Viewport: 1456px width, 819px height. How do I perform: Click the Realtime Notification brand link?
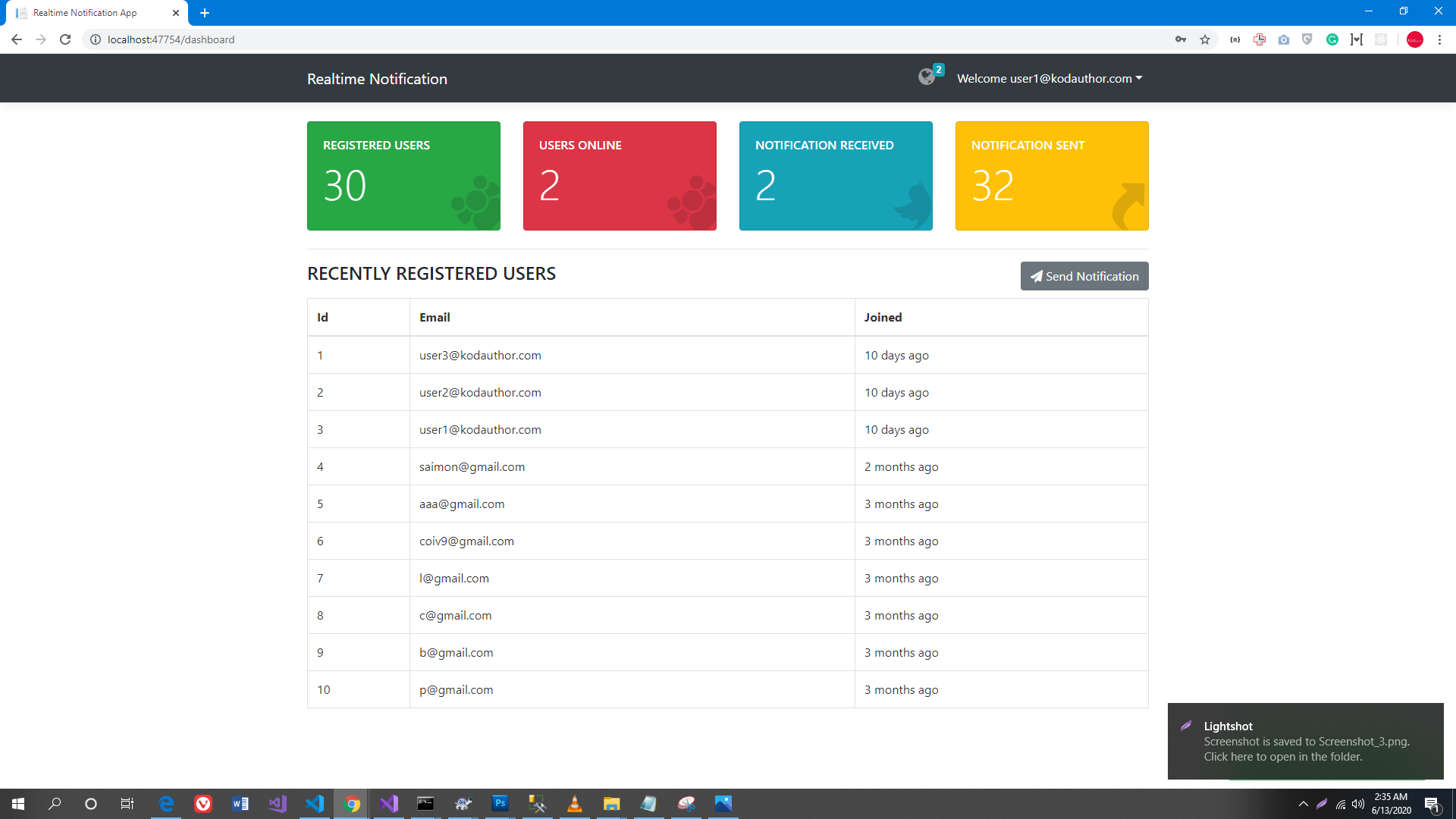377,79
